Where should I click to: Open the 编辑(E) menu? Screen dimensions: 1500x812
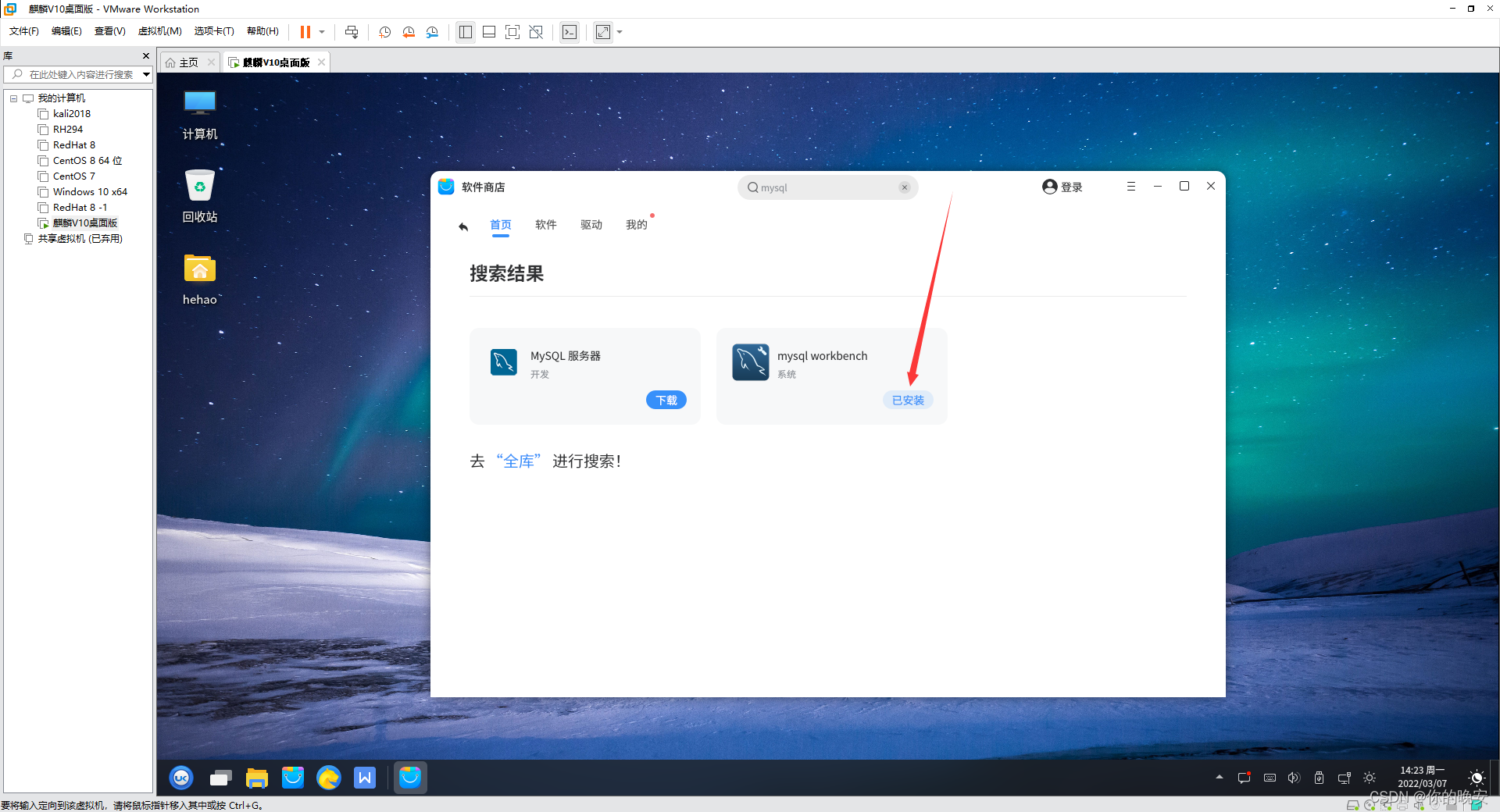[x=66, y=31]
